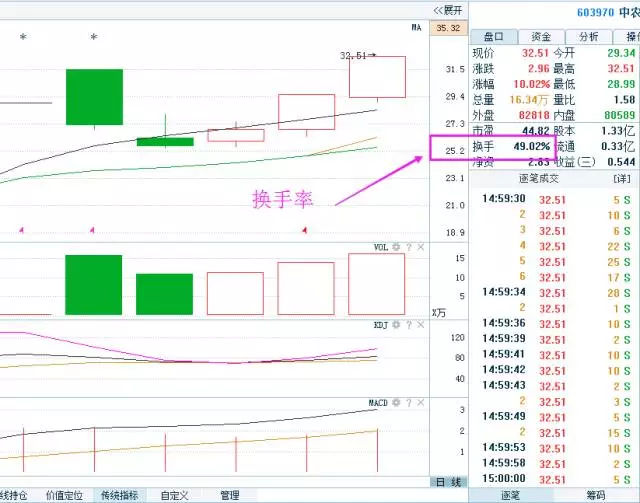The width and height of the screenshot is (640, 503).
Task: Click the 最低 value 28.99
Action: point(621,84)
